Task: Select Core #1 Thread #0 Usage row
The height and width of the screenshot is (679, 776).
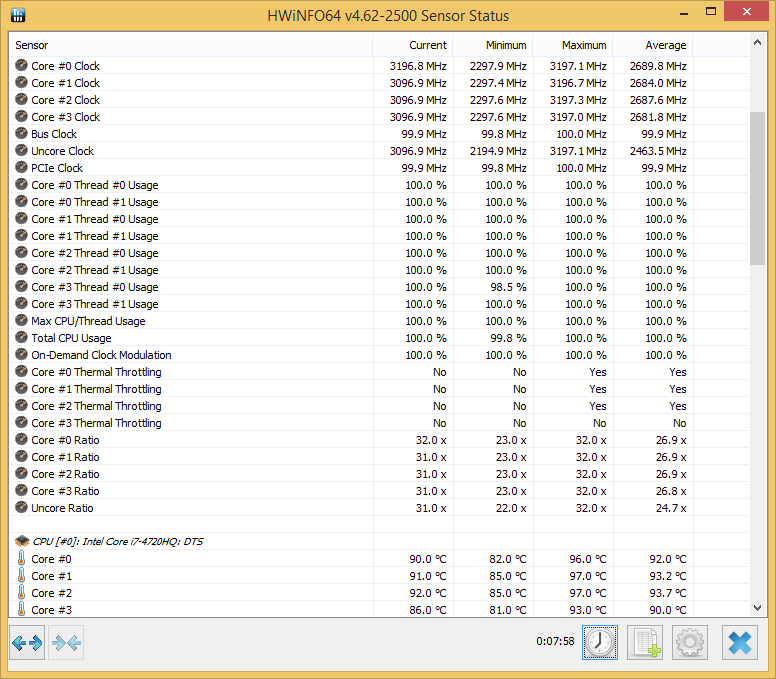Action: (379, 219)
